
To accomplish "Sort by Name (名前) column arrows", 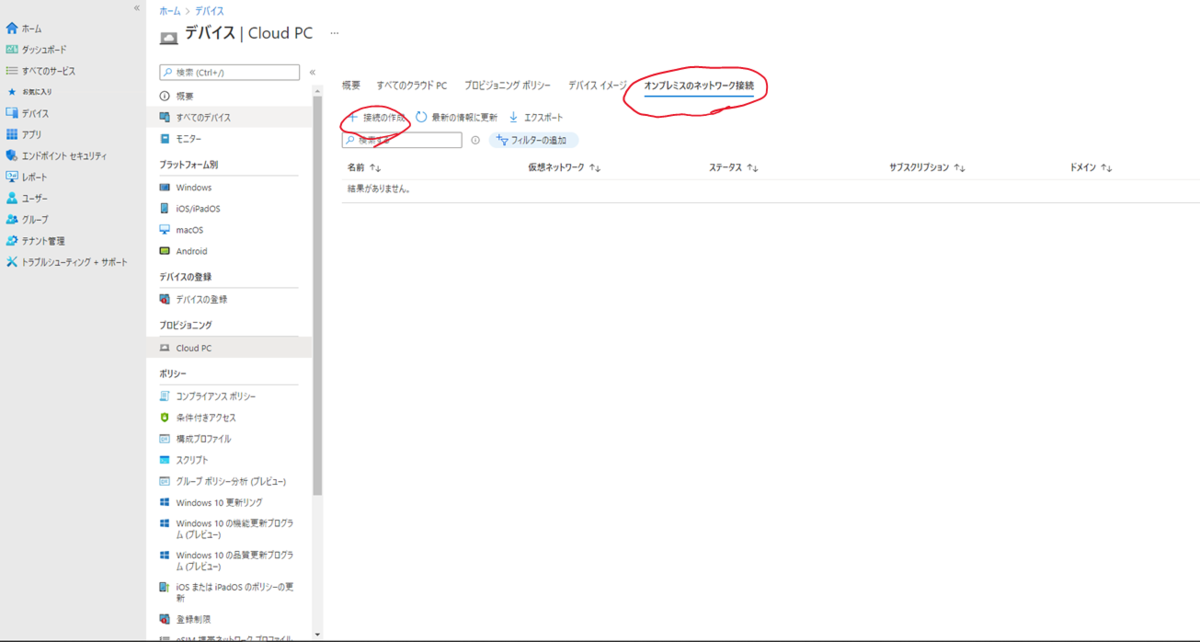I will tap(376, 168).
